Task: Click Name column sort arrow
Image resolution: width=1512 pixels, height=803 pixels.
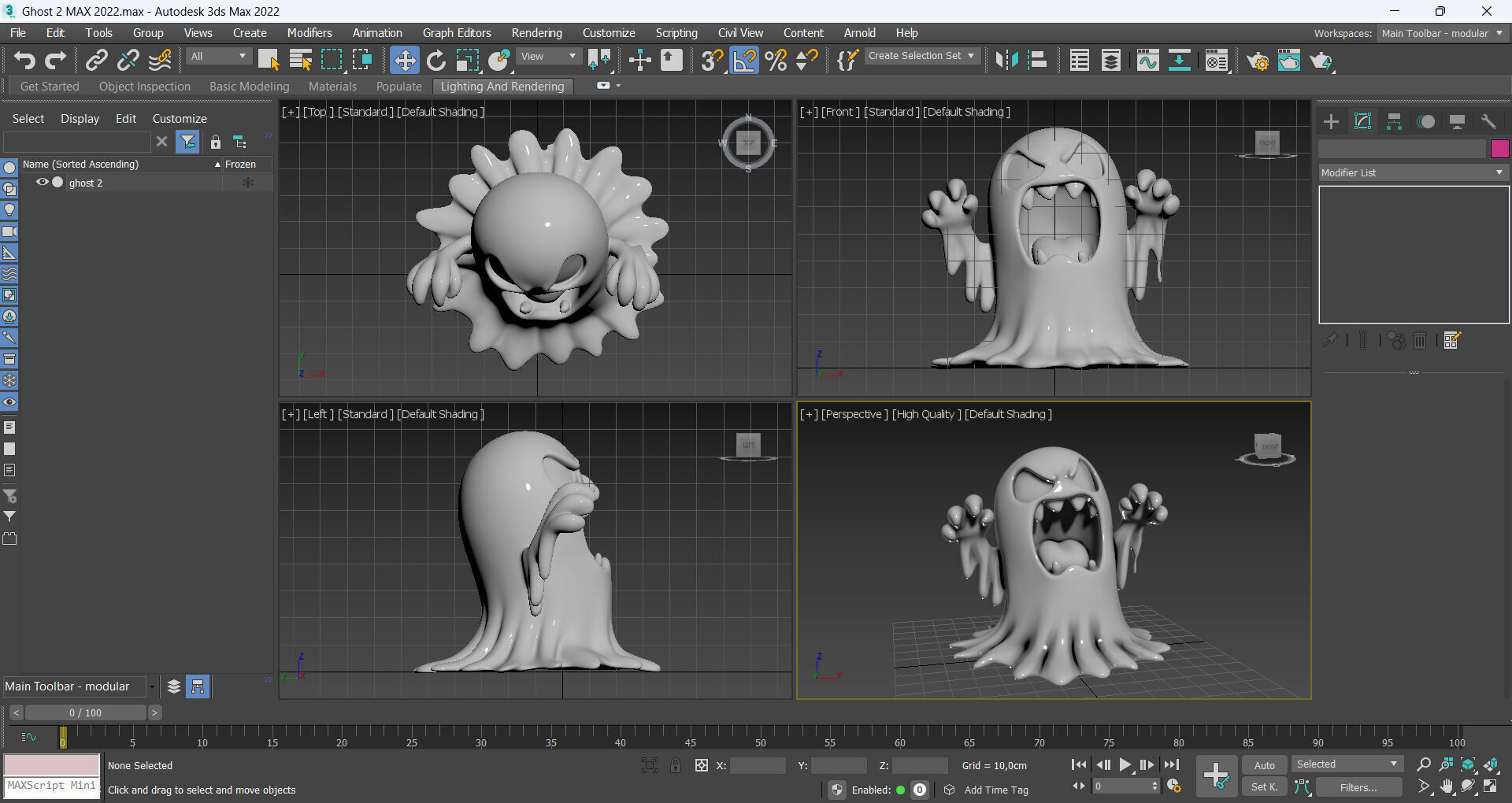Action: (217, 165)
